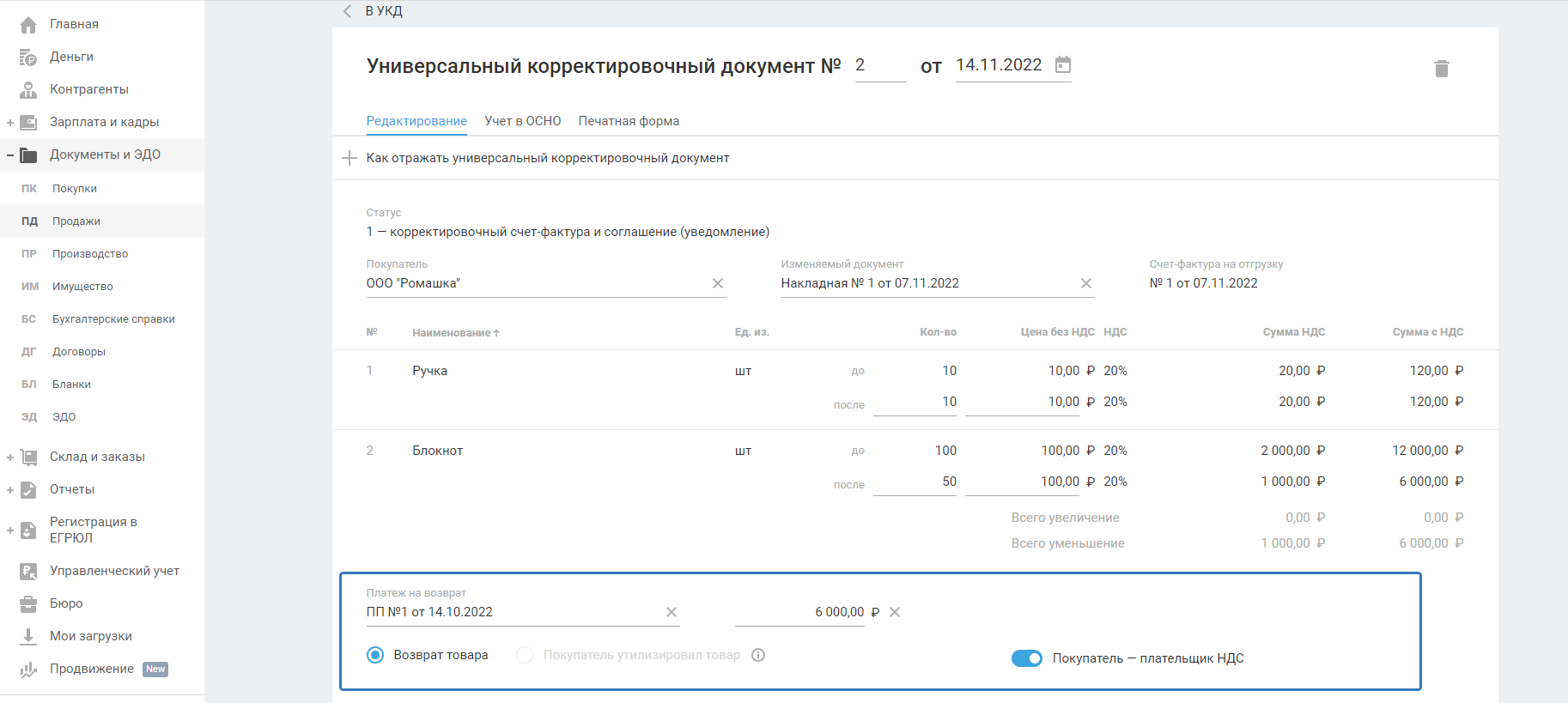Click the trash delete document icon
The image size is (1568, 703).
point(1441,69)
